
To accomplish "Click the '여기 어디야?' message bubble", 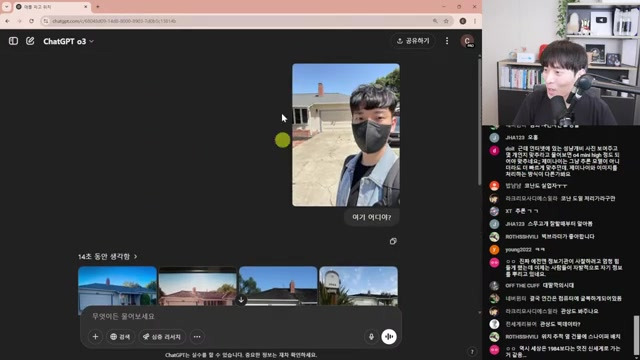I will [x=371, y=217].
